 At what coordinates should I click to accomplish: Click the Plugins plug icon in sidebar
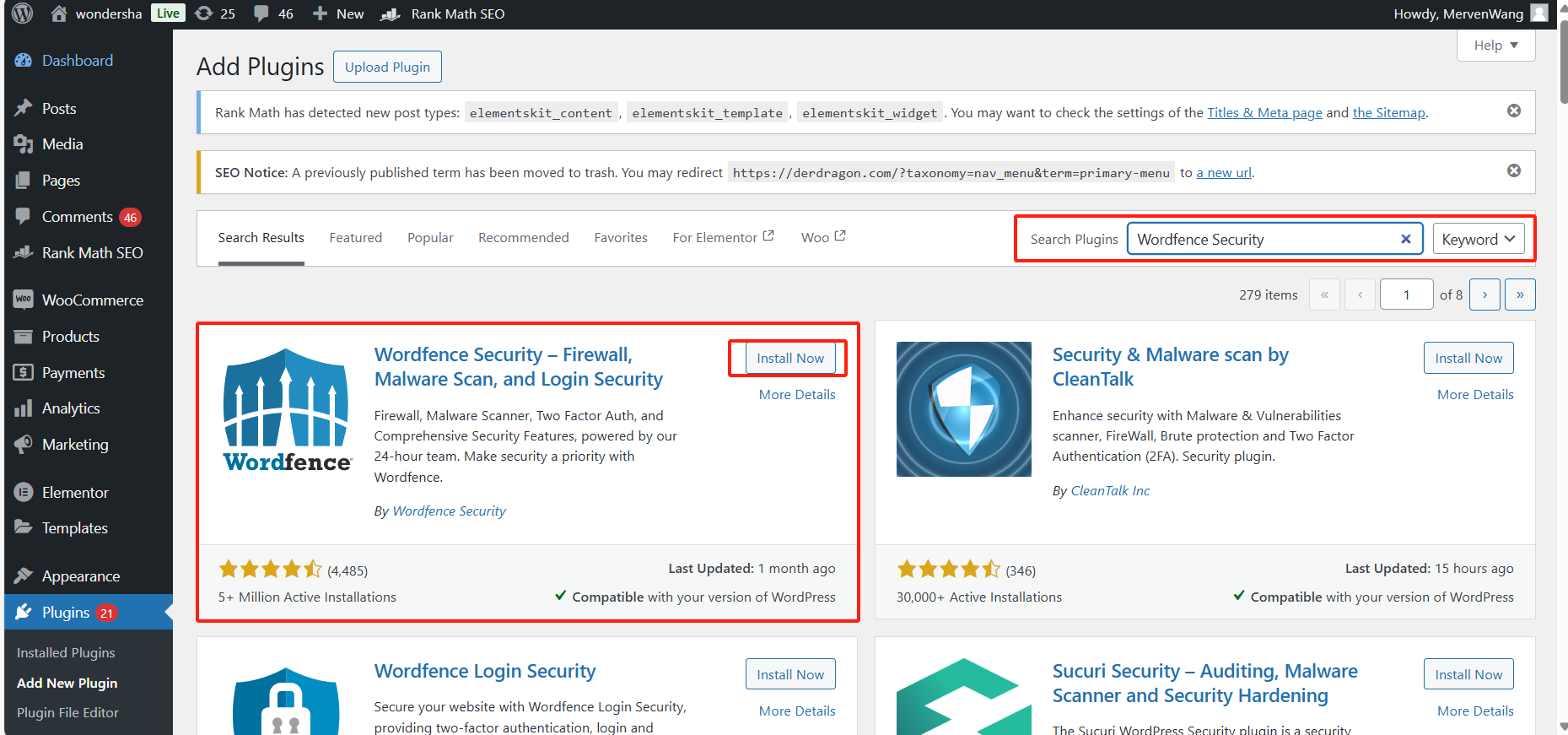[24, 612]
